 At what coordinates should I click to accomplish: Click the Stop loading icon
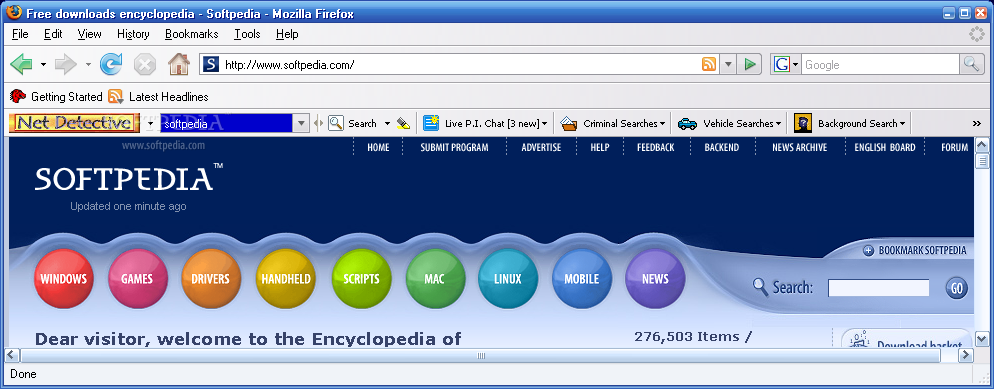point(145,64)
